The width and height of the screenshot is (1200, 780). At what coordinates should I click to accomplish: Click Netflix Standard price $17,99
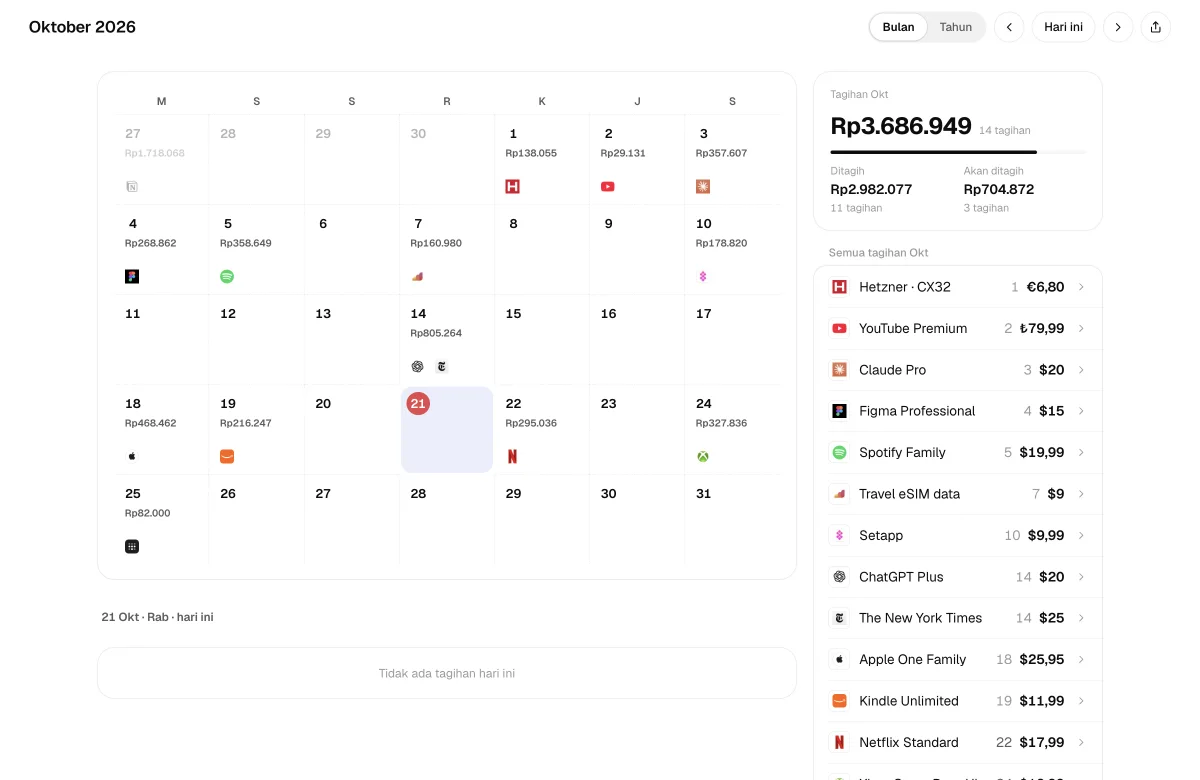coord(1042,742)
